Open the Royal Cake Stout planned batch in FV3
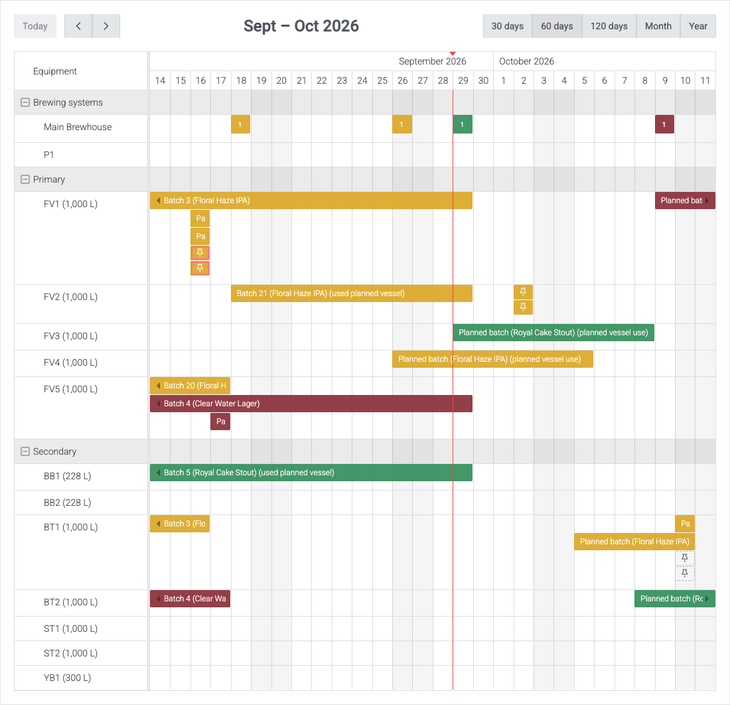This screenshot has height=705, width=730. [x=554, y=332]
